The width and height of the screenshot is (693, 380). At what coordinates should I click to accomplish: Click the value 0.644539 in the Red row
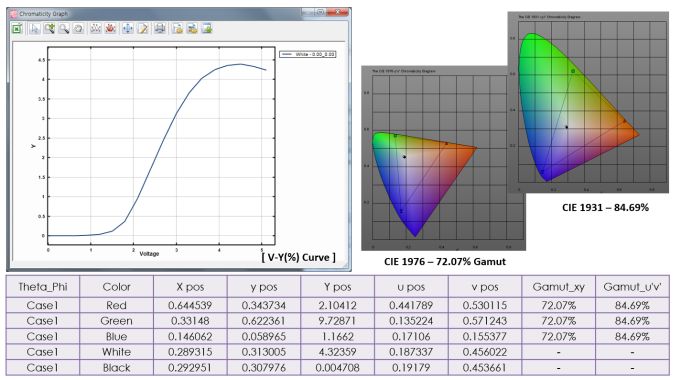click(190, 305)
